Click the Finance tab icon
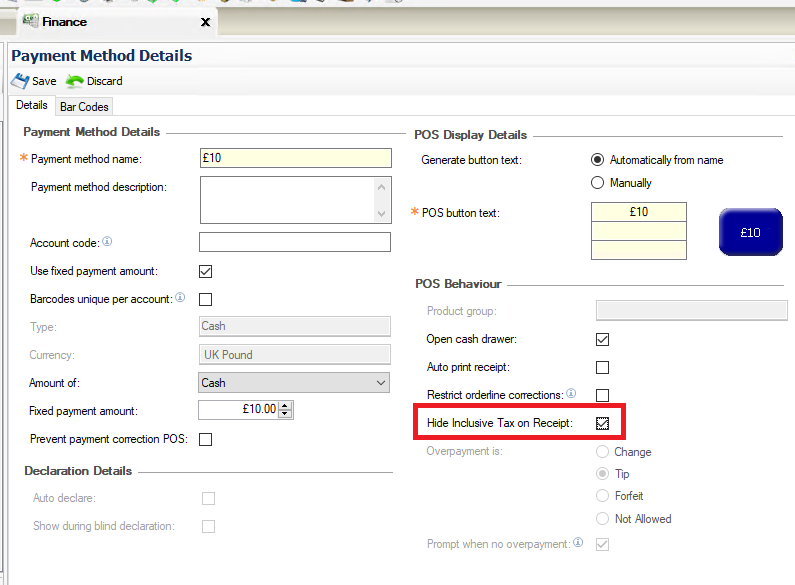The height and width of the screenshot is (585, 795). 31,21
